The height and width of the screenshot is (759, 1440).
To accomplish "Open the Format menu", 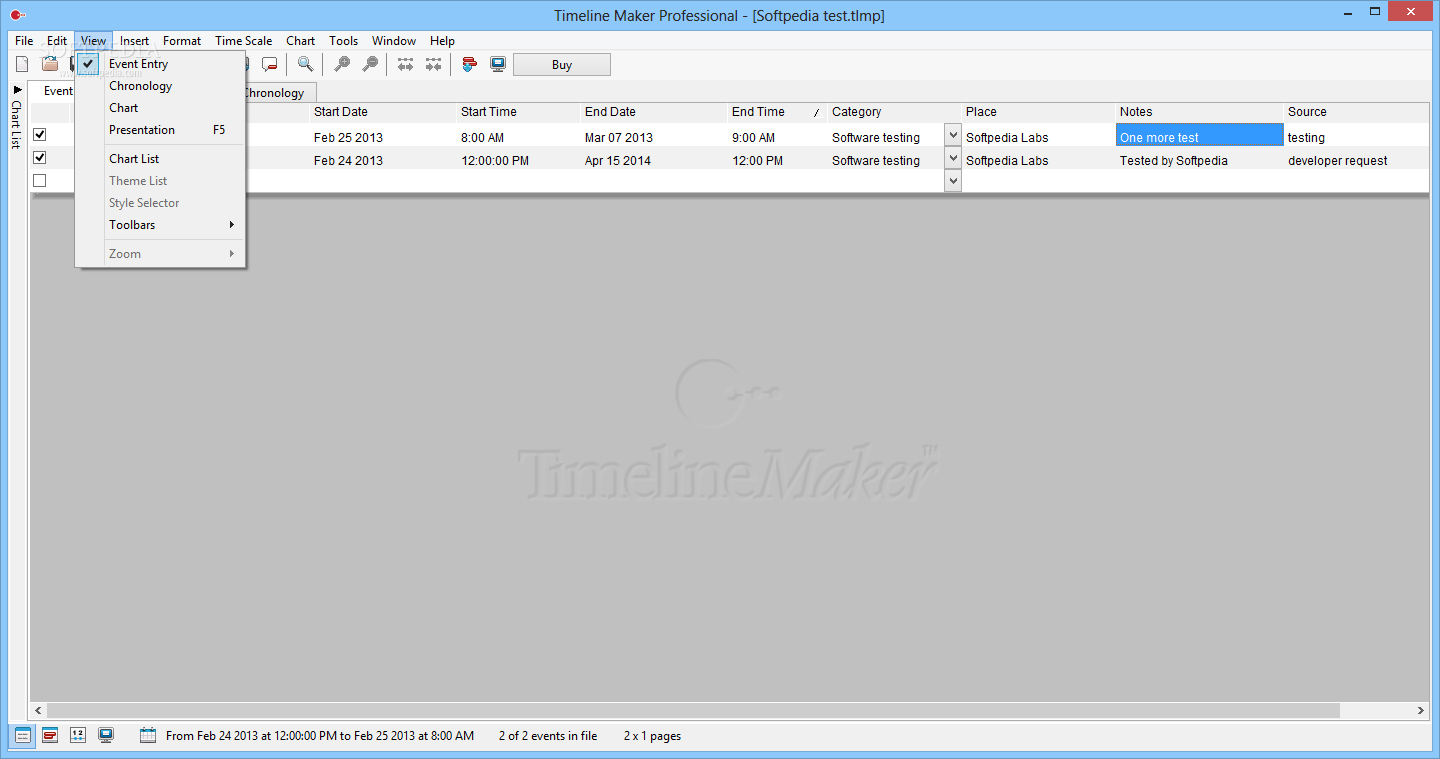I will pos(182,41).
